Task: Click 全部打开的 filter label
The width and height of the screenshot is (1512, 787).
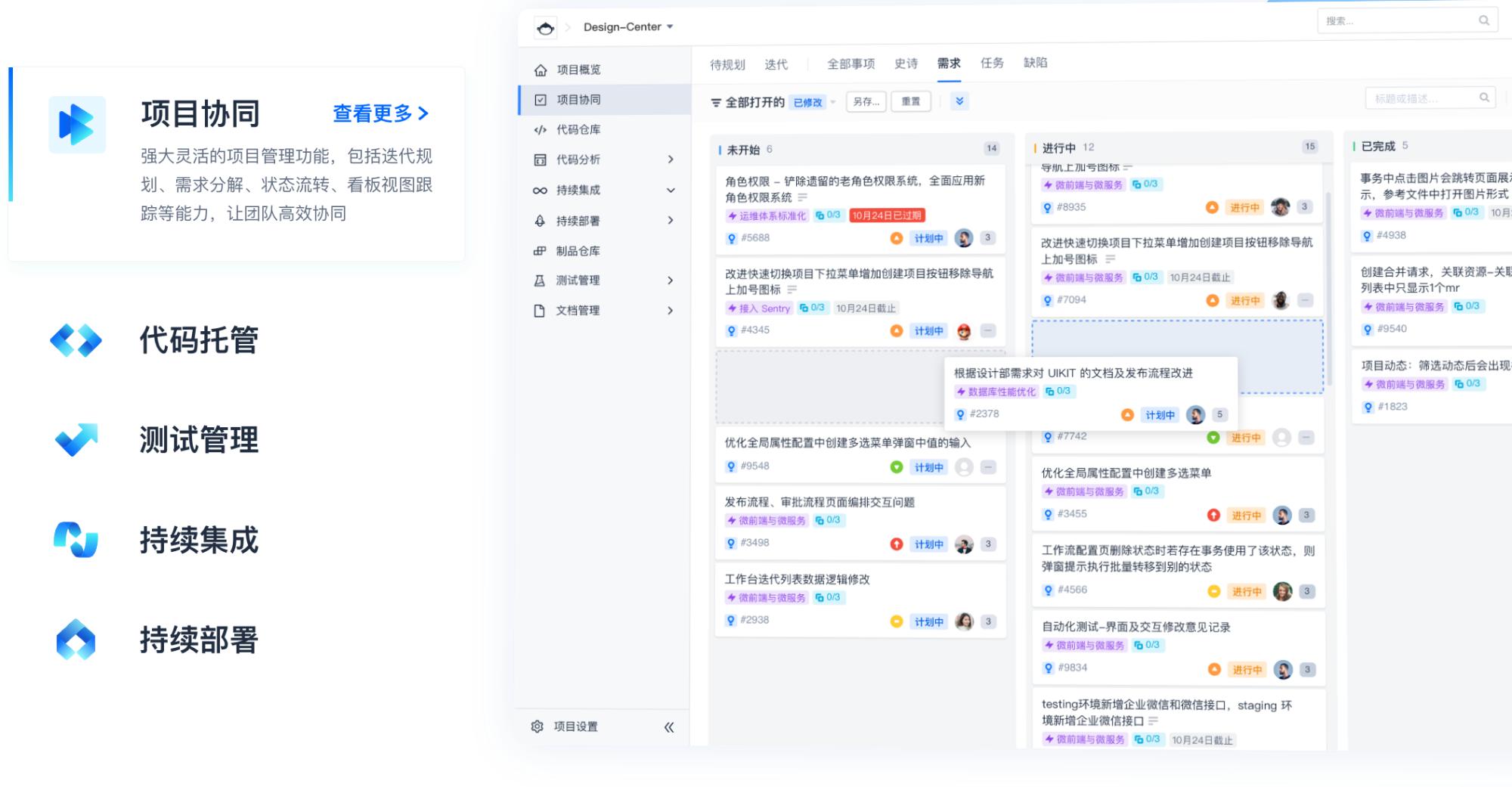Action: coord(754,103)
